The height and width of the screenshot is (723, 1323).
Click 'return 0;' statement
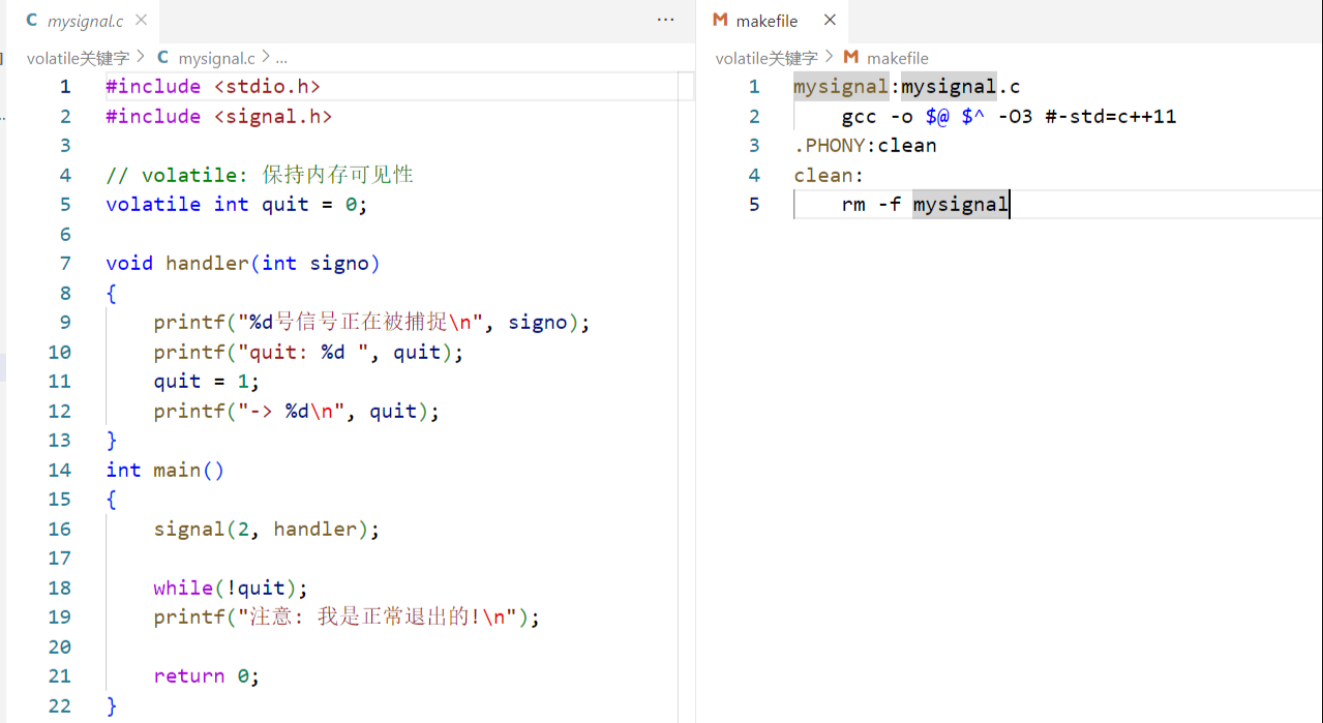pyautogui.click(x=207, y=676)
